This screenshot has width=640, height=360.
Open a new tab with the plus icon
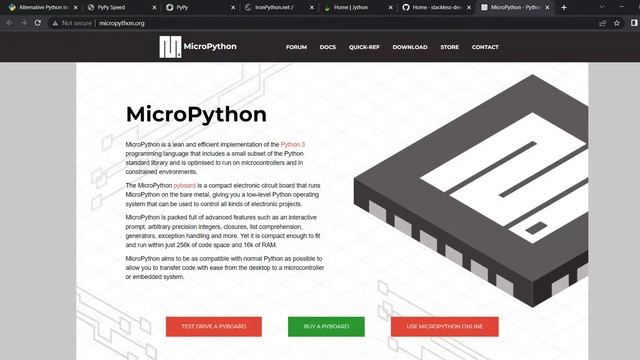564,7
